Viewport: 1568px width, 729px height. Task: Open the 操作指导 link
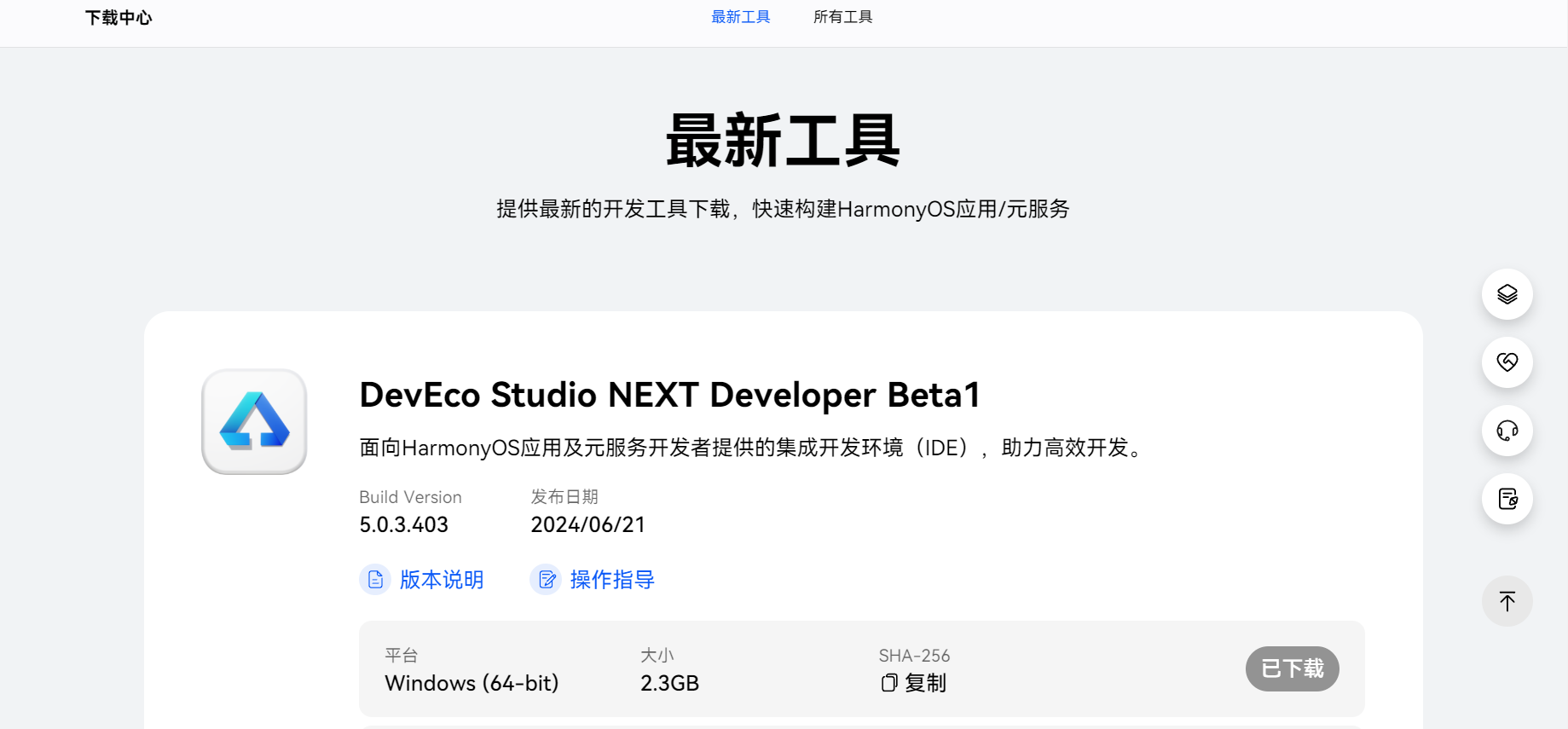coord(612,580)
